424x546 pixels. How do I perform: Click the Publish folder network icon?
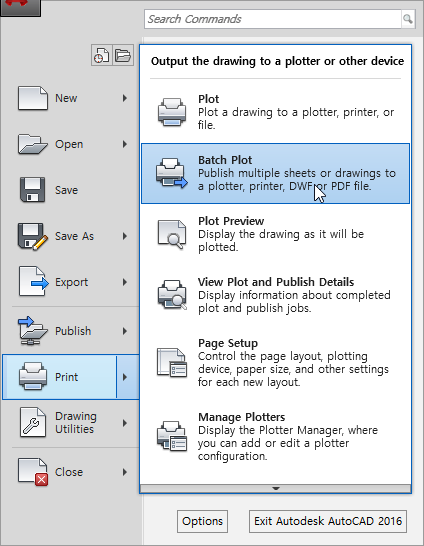pyautogui.click(x=33, y=331)
